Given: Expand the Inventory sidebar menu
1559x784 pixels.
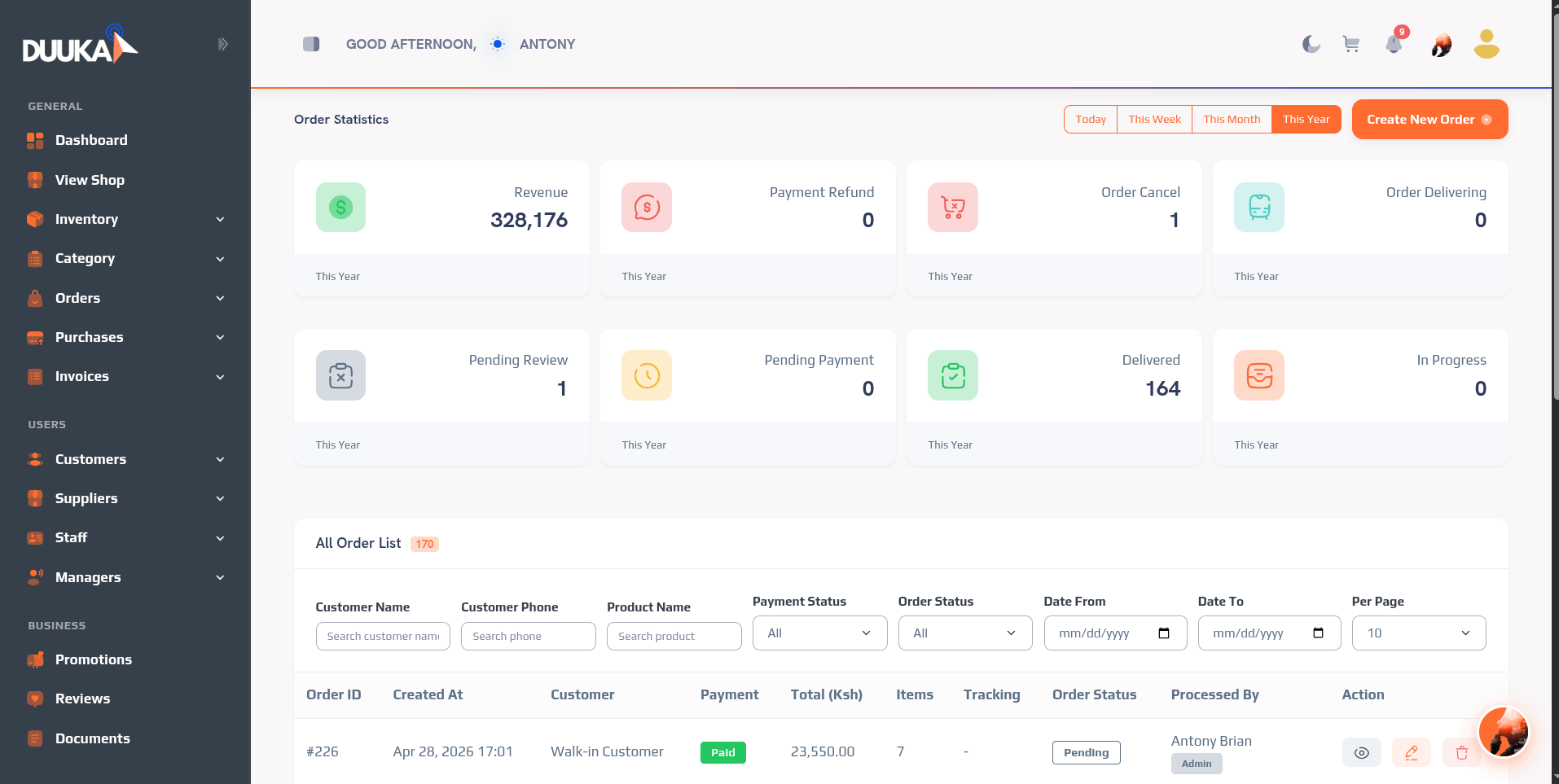Looking at the screenshot, I should tap(125, 219).
